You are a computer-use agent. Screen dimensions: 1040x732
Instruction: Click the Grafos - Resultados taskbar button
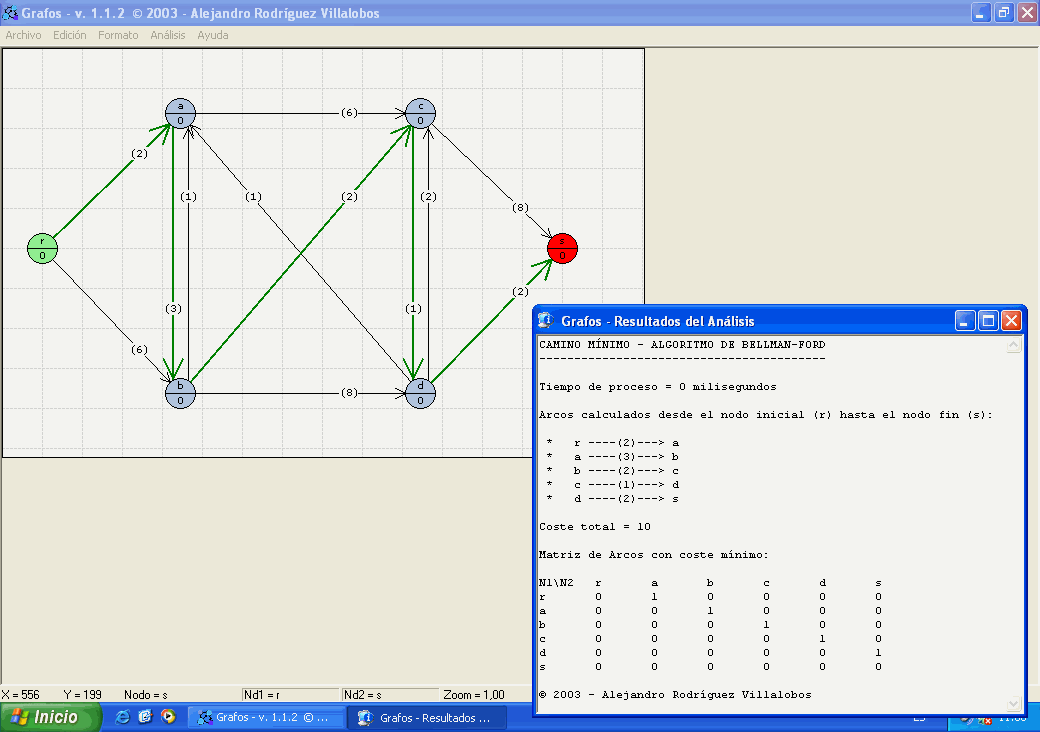pos(426,717)
